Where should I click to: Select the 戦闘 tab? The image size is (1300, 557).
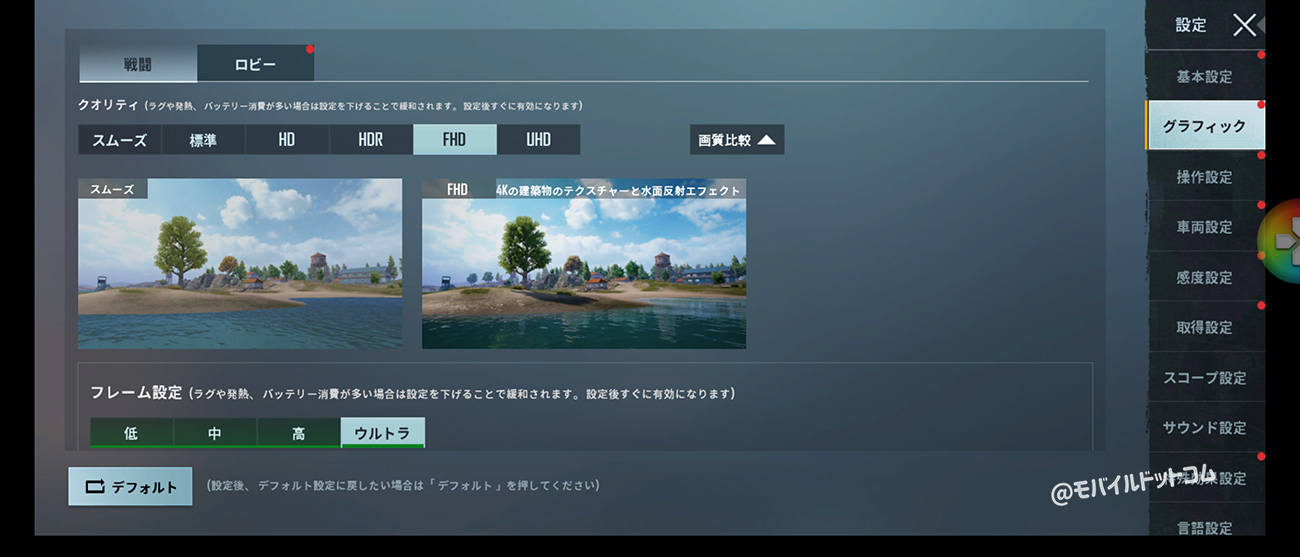click(x=138, y=64)
